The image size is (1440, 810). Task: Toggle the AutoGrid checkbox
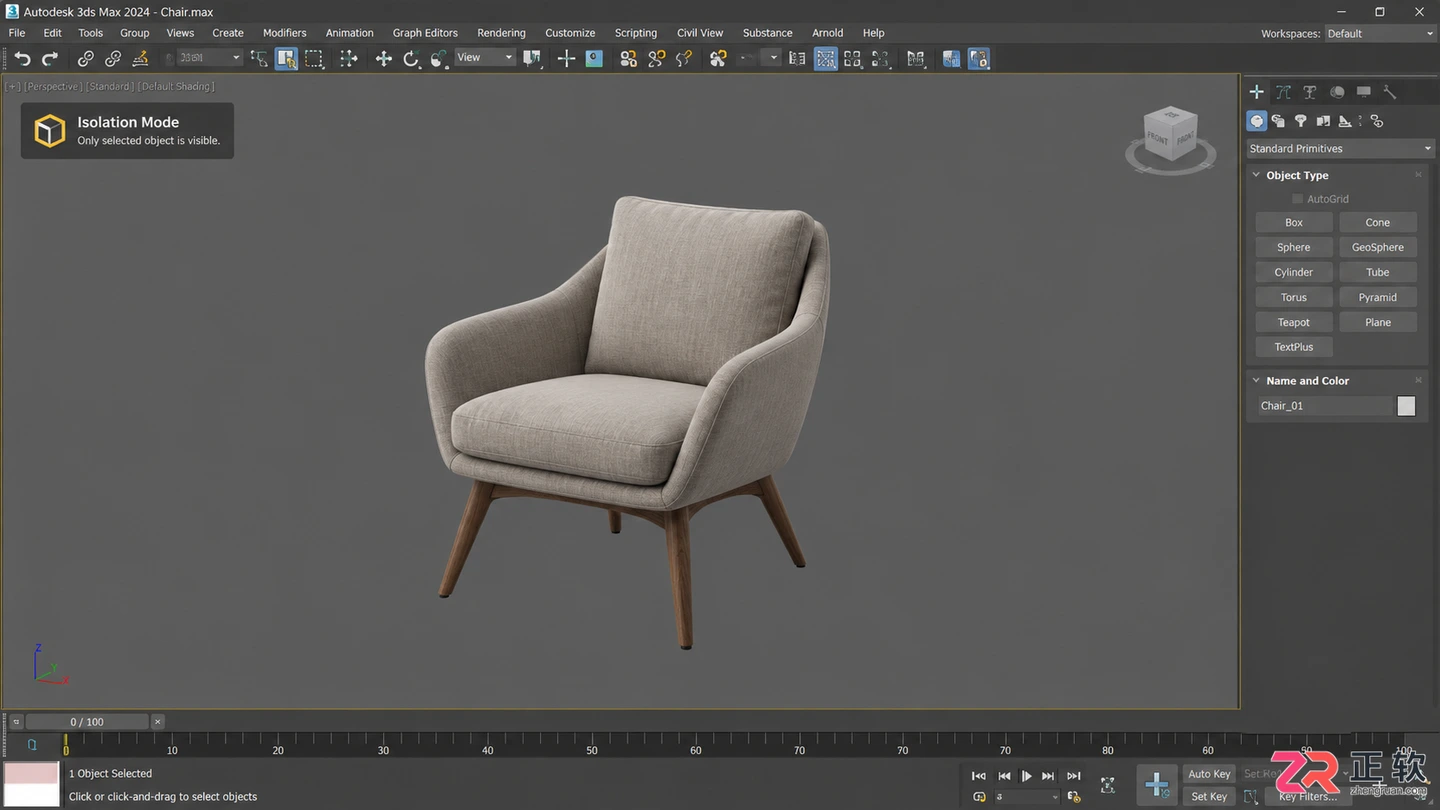click(1298, 199)
